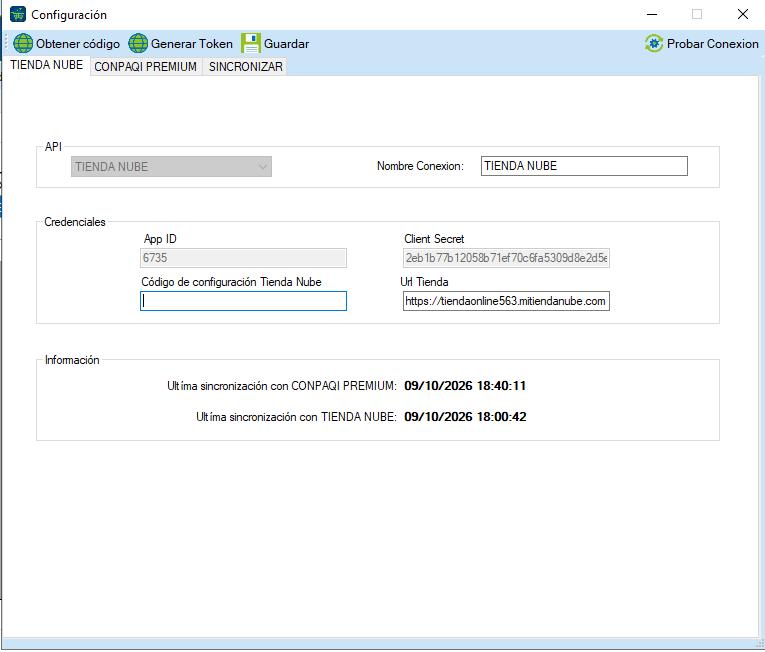Focus the Código de configuración Tienda Nube field

(x=243, y=301)
